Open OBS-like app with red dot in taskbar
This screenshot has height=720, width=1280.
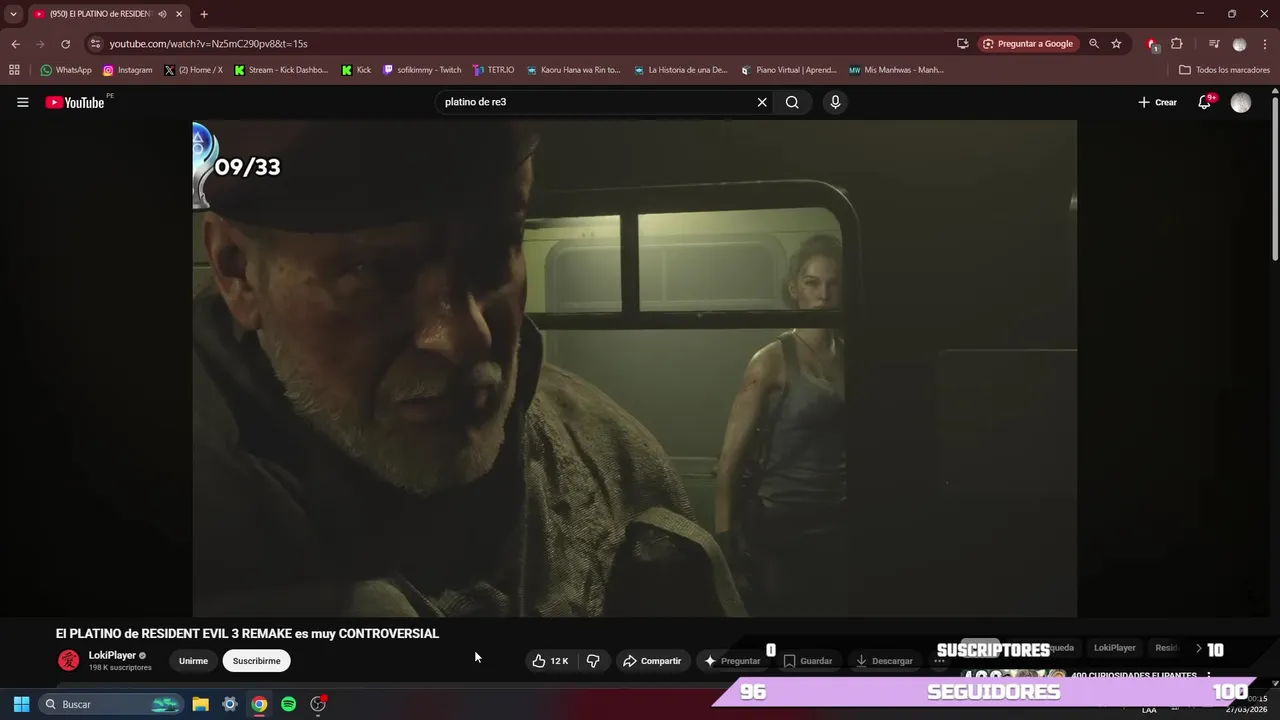[x=318, y=704]
